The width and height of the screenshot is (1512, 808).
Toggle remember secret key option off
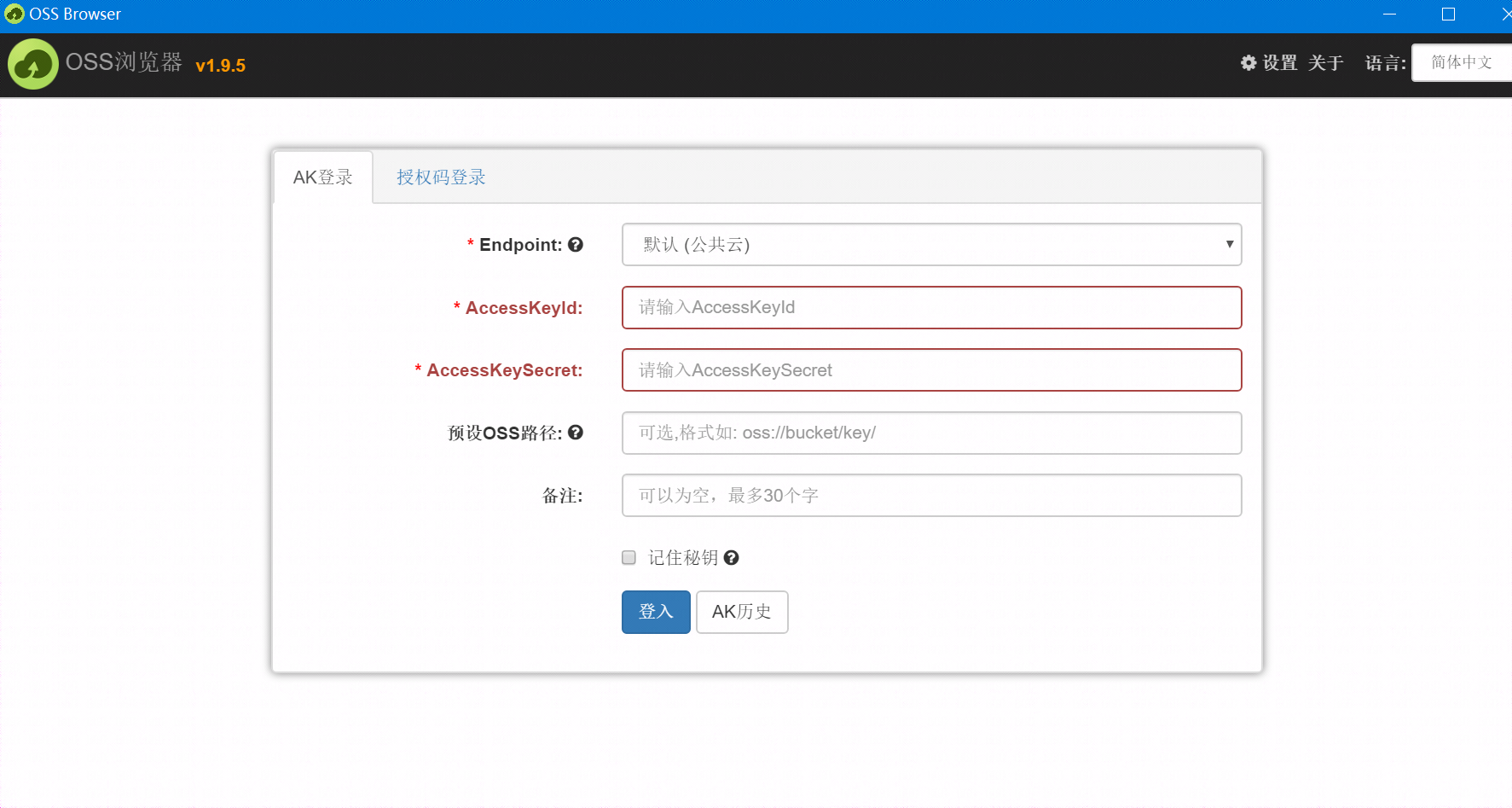pos(629,557)
